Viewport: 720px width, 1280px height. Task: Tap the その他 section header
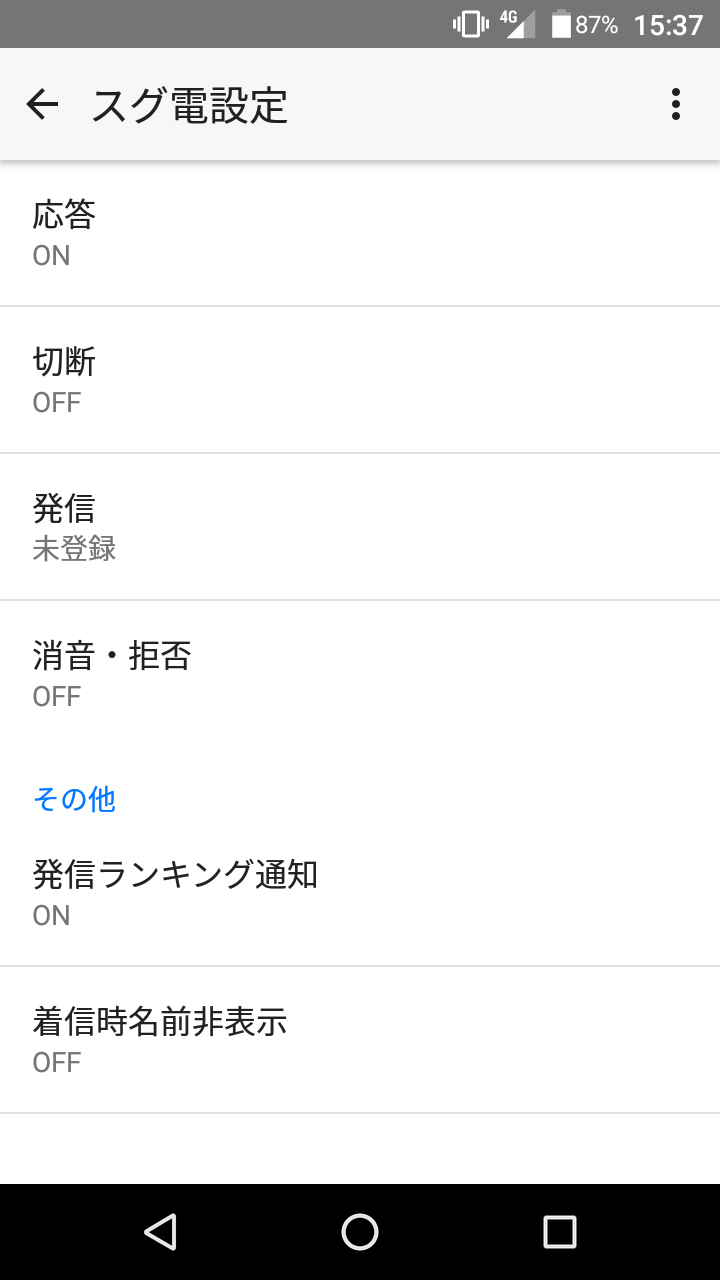point(75,799)
